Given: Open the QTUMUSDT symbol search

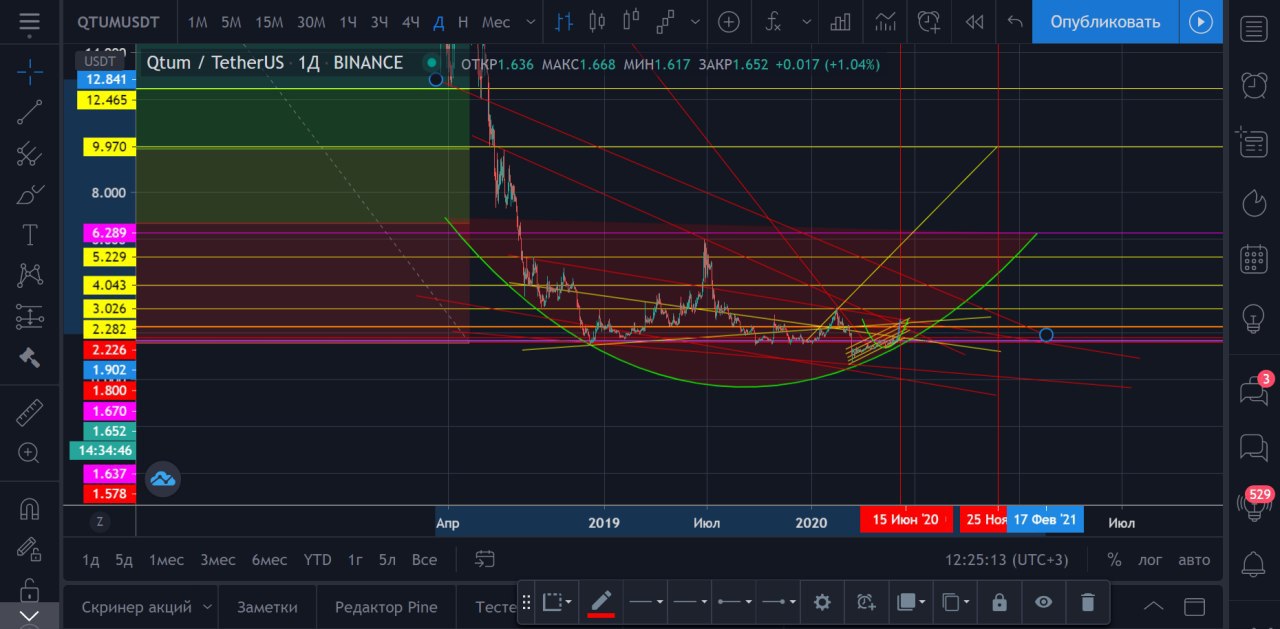Looking at the screenshot, I should click(118, 22).
